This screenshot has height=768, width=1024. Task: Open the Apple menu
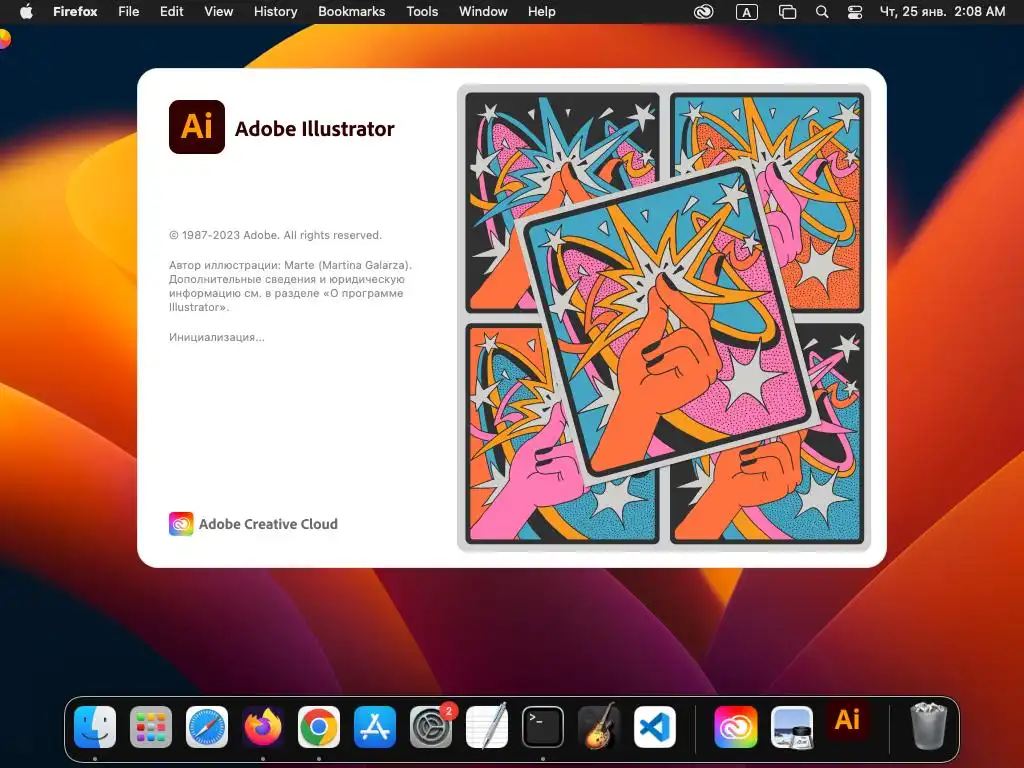click(26, 12)
